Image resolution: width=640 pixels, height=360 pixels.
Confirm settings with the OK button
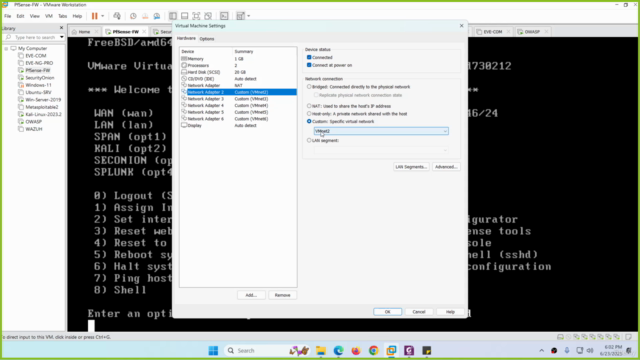coord(387,311)
